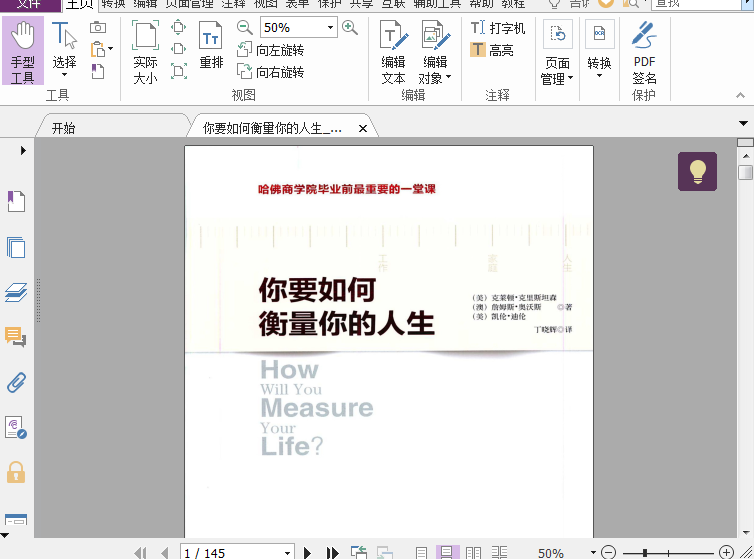Switch to Single Page view mode
The height and width of the screenshot is (559, 754).
click(x=421, y=552)
